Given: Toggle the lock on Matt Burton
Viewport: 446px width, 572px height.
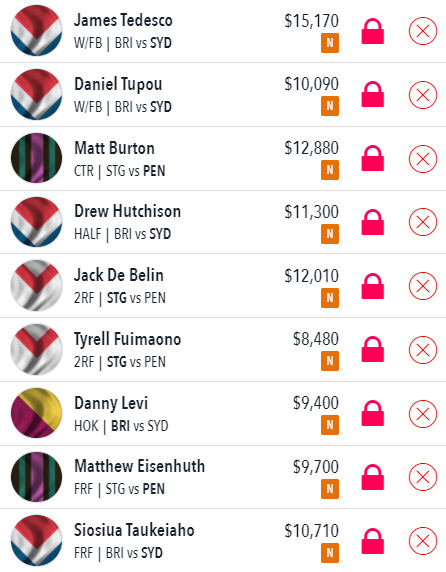Looking at the screenshot, I should pos(372,158).
